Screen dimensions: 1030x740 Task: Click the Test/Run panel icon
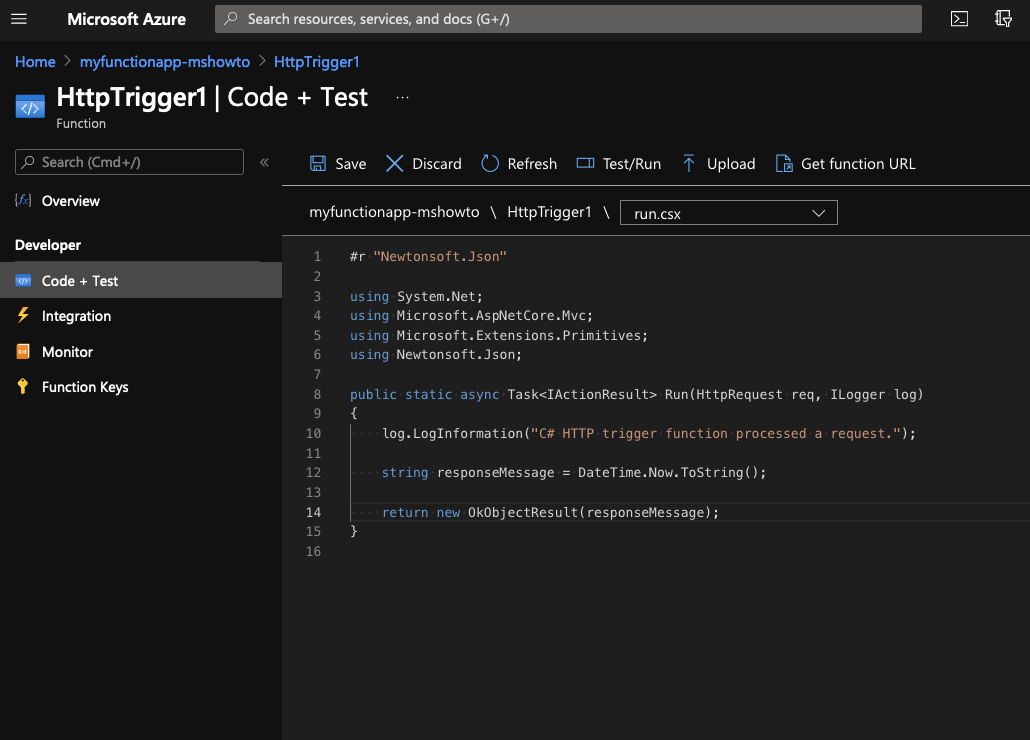point(585,163)
